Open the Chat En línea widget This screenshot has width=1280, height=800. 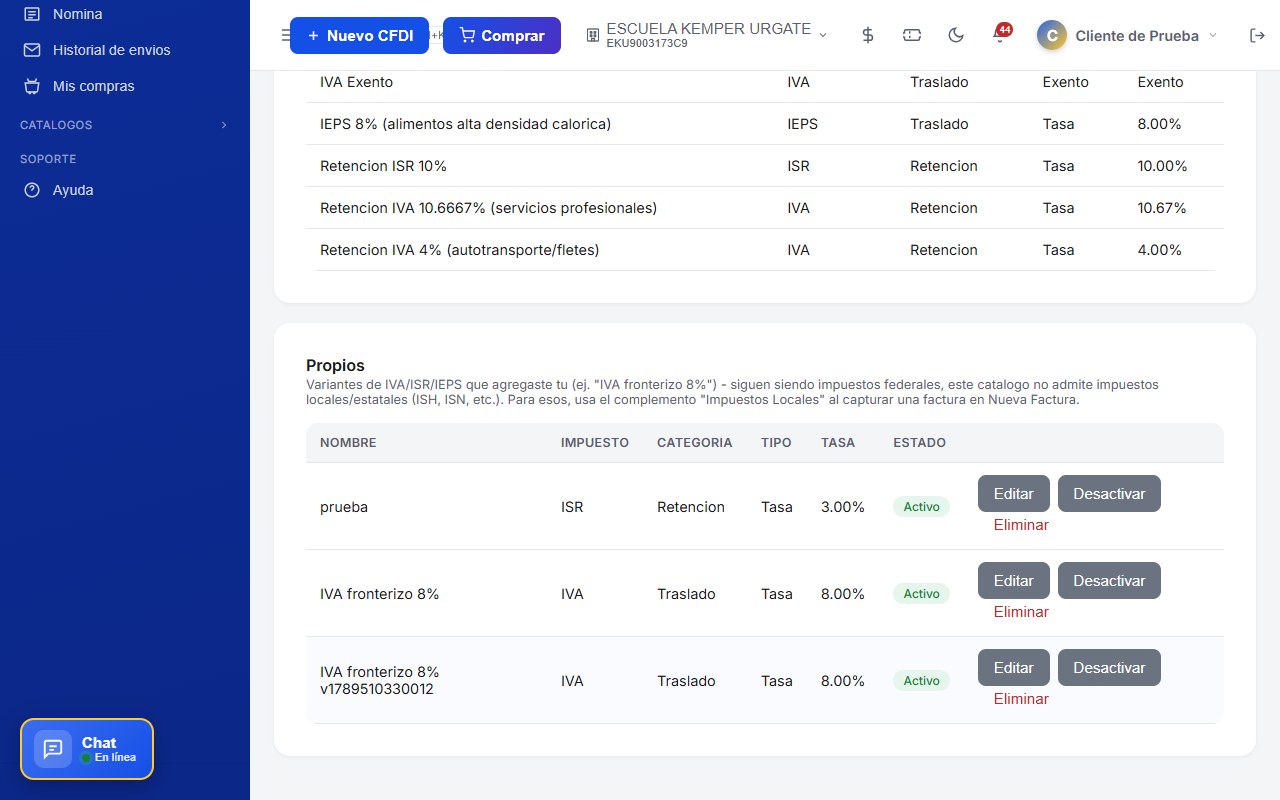point(87,749)
